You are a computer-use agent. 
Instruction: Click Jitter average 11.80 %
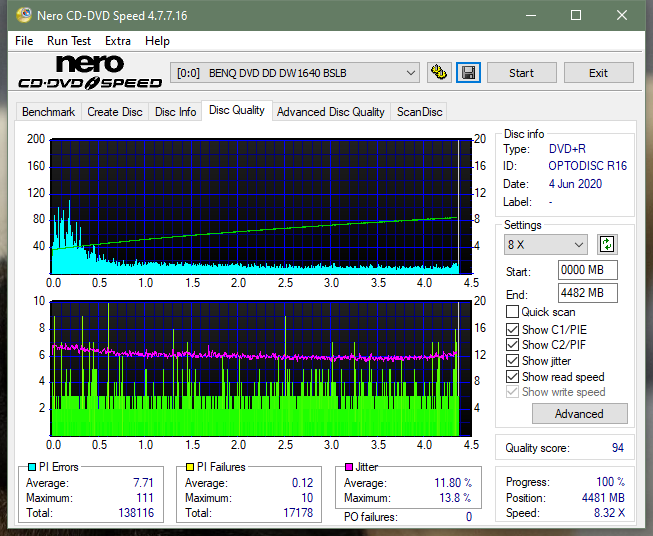(x=453, y=483)
